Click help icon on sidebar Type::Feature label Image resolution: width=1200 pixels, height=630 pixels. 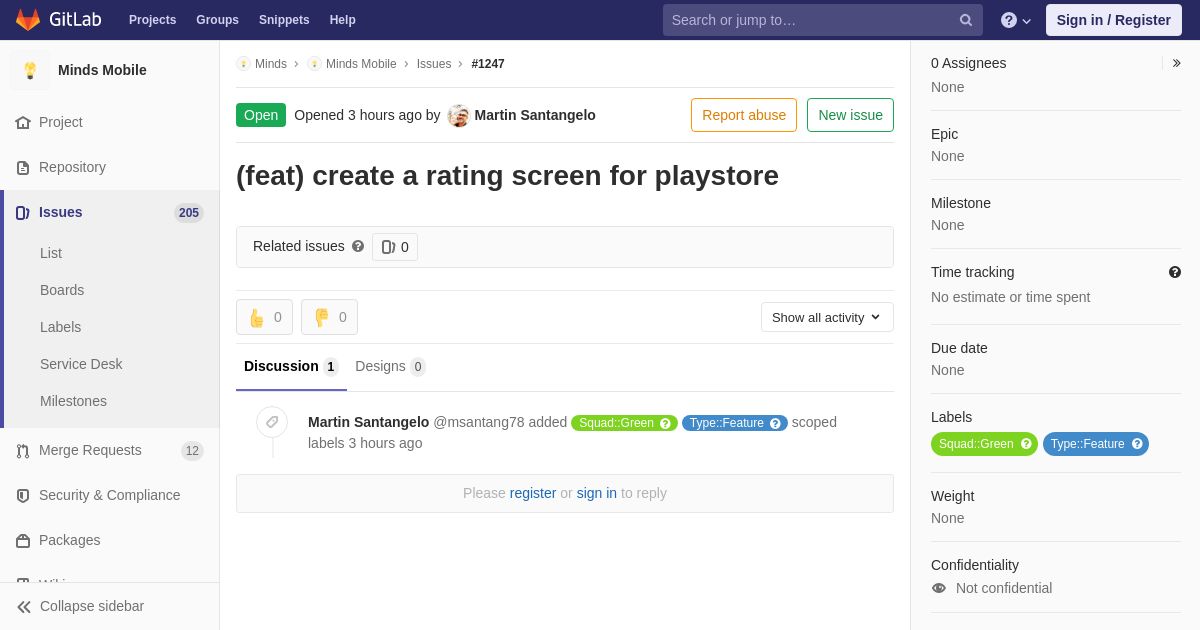pyautogui.click(x=1137, y=444)
